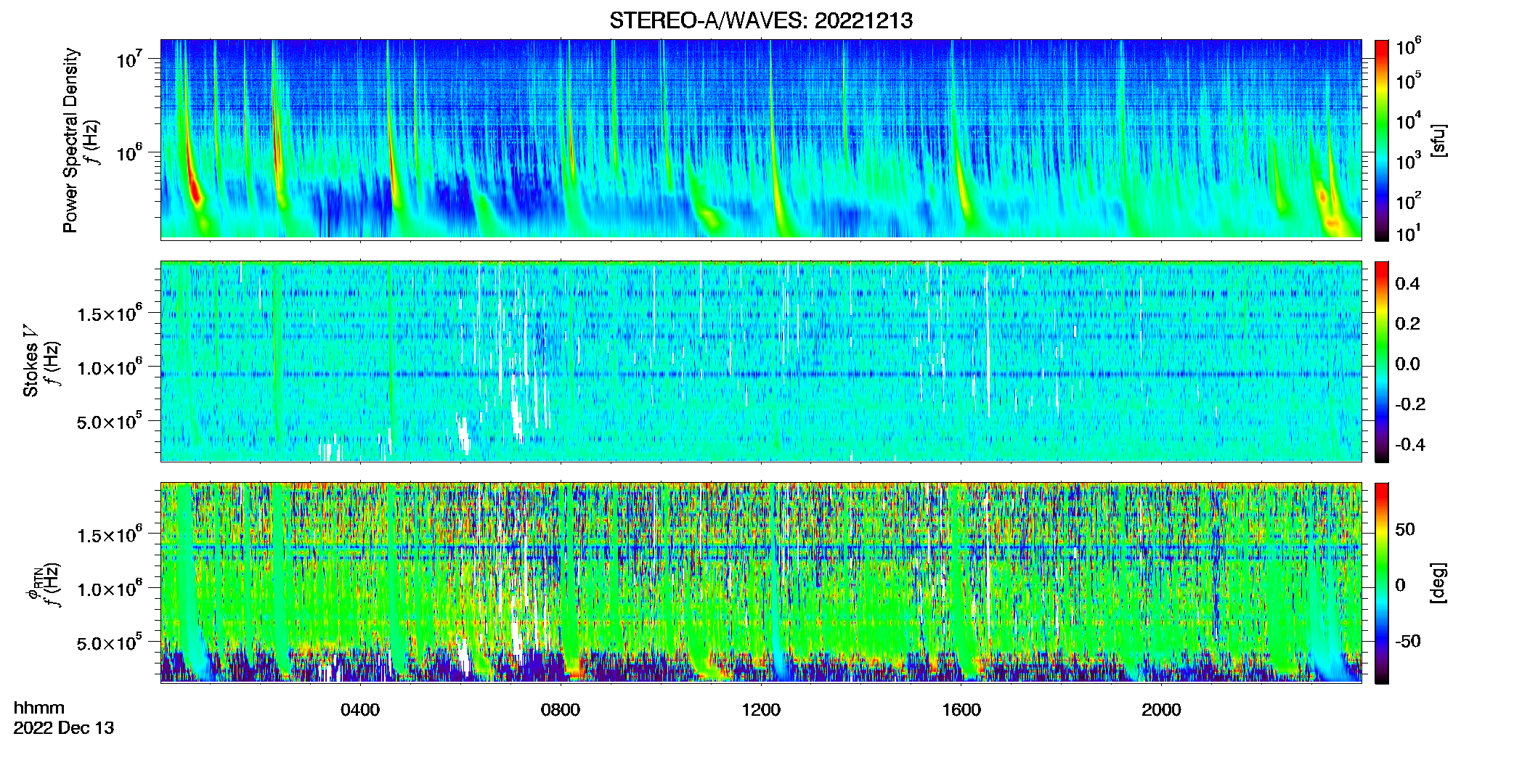This screenshot has height=784, width=1522.
Task: Select the [deg] color bar unit label
Action: (x=1438, y=583)
